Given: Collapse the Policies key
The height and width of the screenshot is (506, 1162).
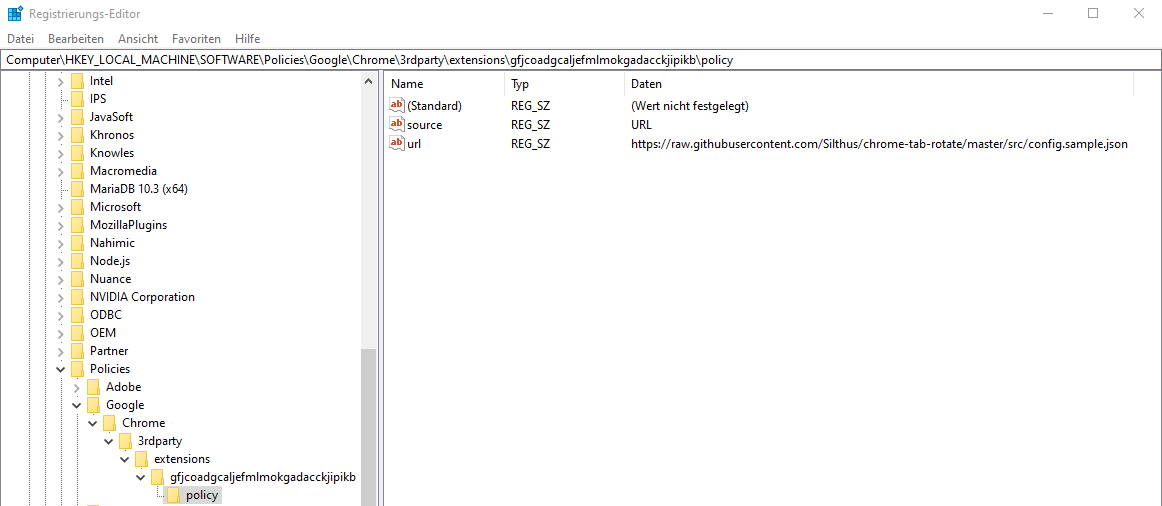Looking at the screenshot, I should coord(61,368).
